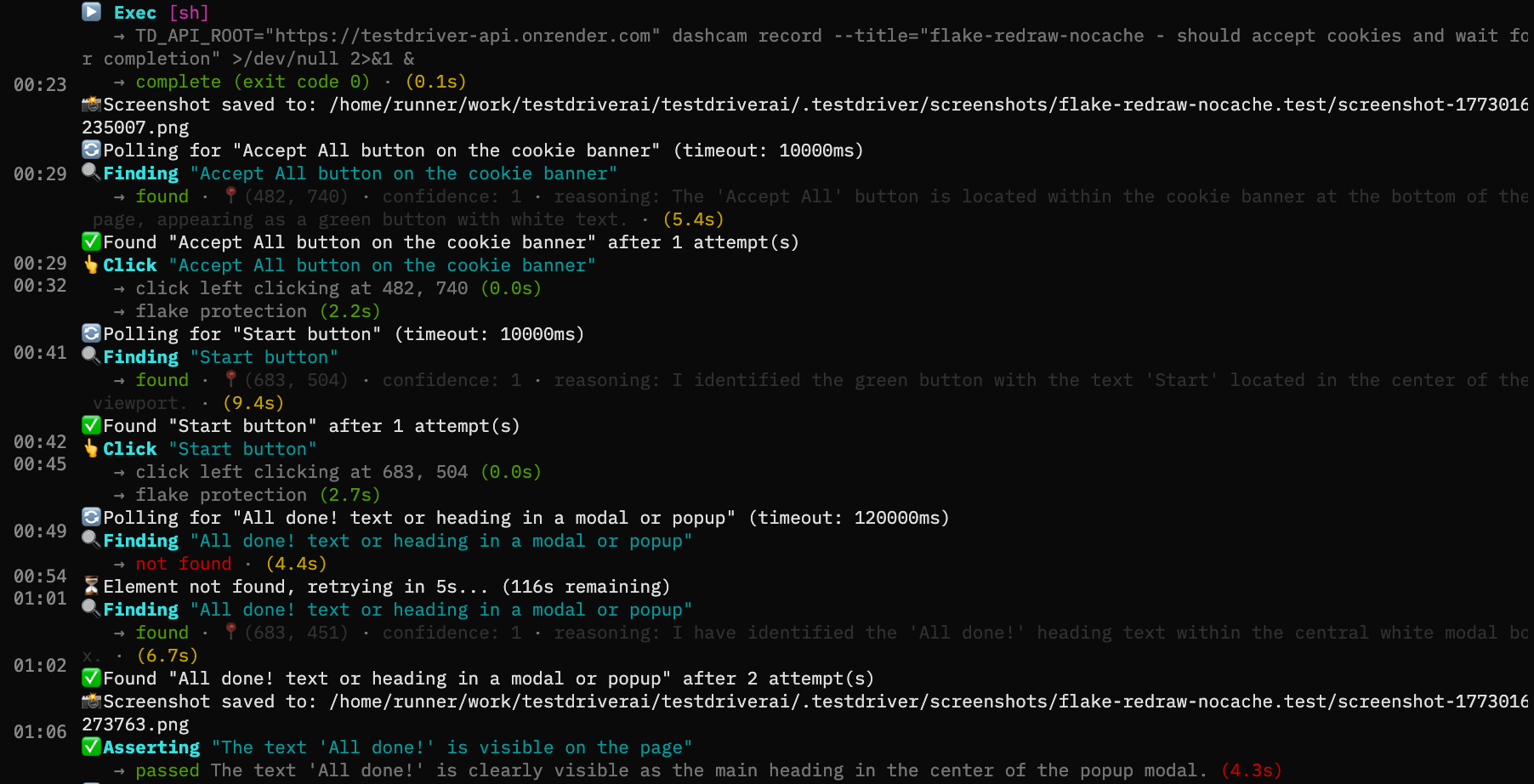
Task: Click the Asserting label text
Action: pyautogui.click(x=151, y=747)
